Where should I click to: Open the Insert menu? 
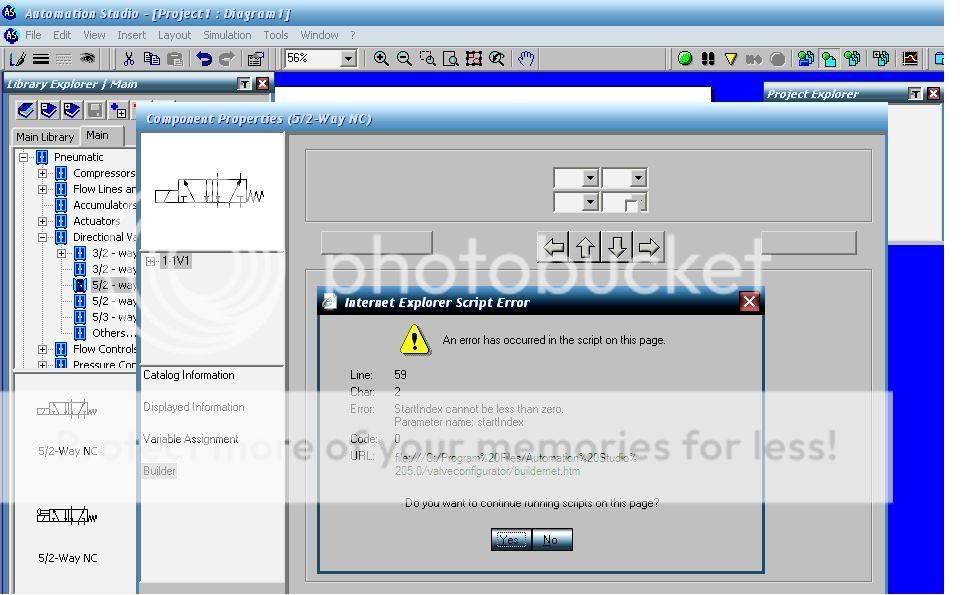coord(131,35)
